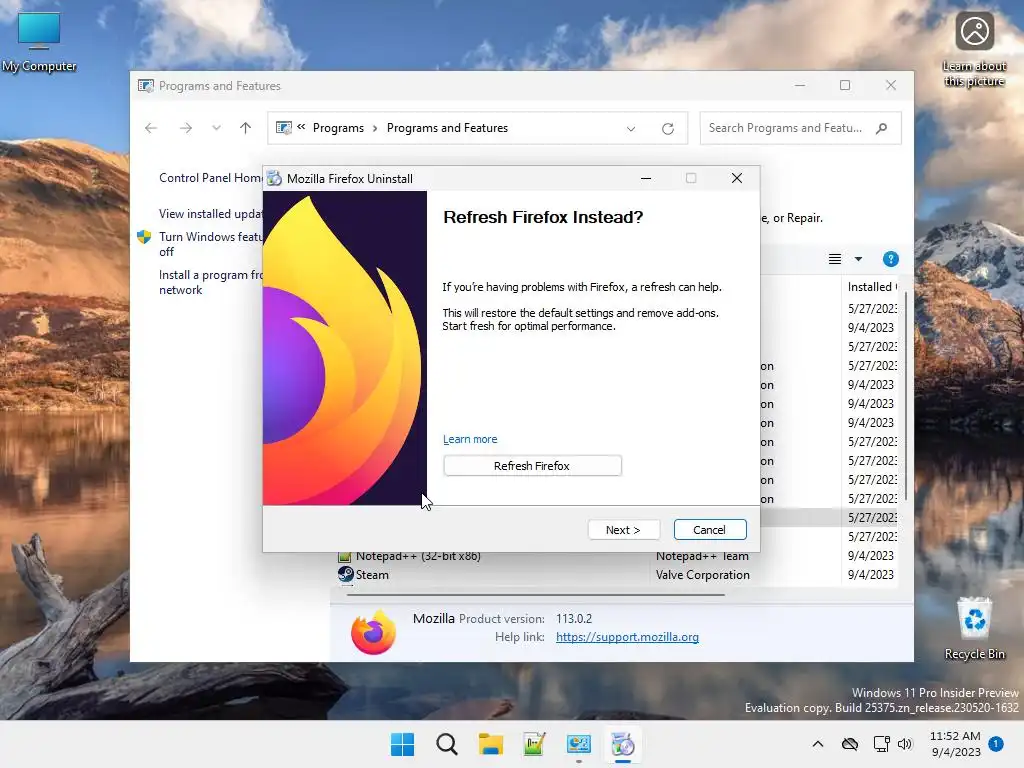
Task: Click the search magnifier icon in Control Panel
Action: 882,128
